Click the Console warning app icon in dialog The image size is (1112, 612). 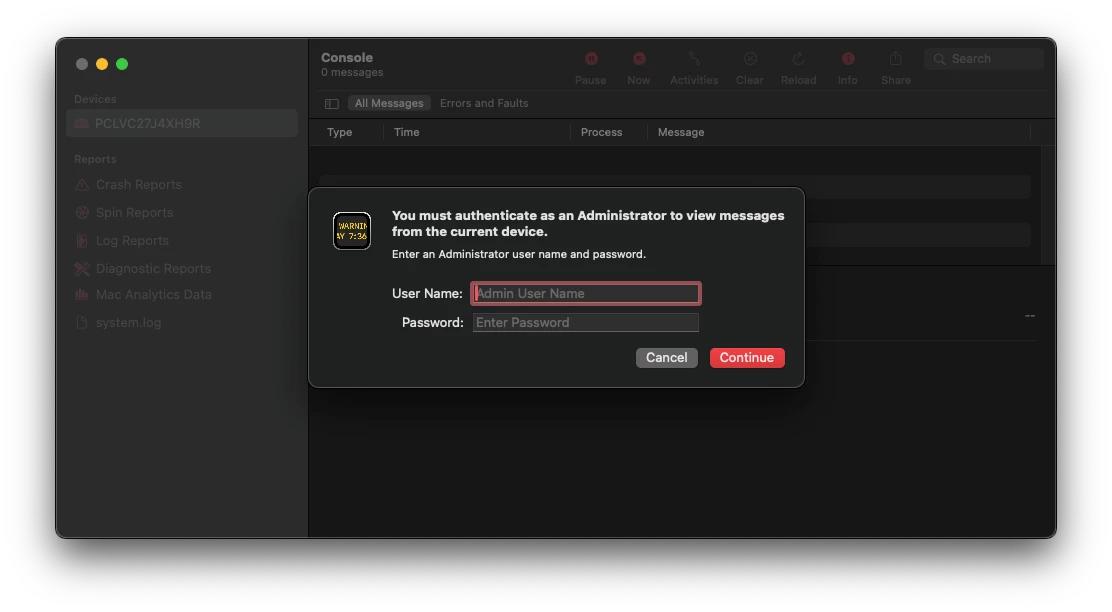pos(352,230)
